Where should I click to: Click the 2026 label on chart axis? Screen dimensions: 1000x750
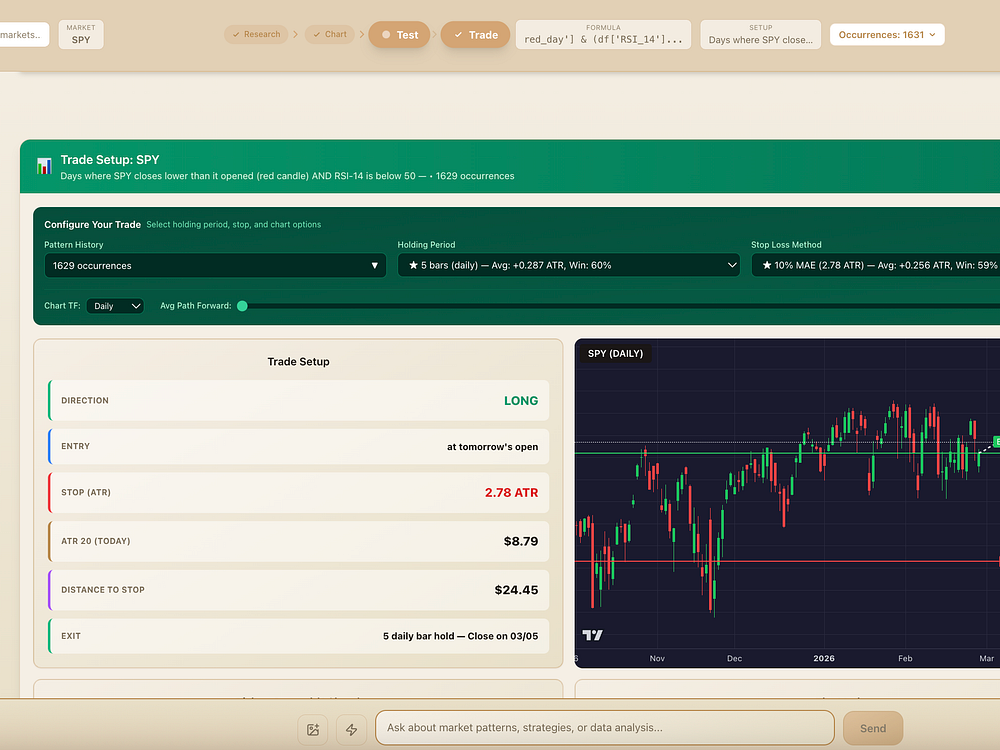[824, 658]
